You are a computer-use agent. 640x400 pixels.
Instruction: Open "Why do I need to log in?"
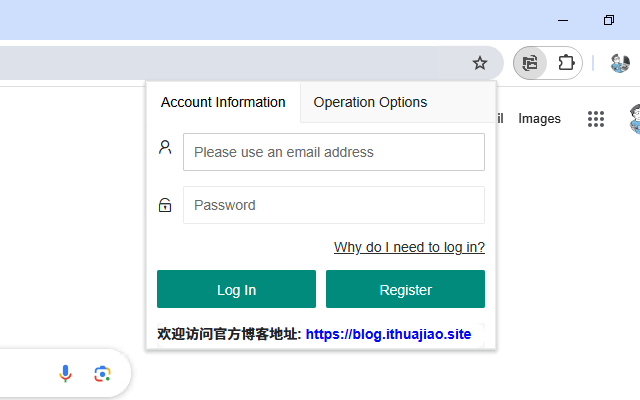(x=409, y=247)
